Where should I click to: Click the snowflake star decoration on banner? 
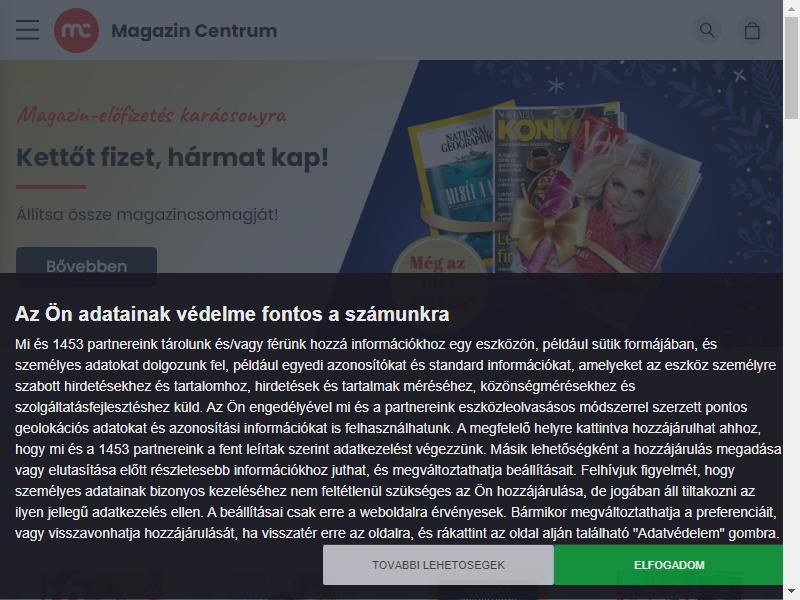click(x=556, y=85)
